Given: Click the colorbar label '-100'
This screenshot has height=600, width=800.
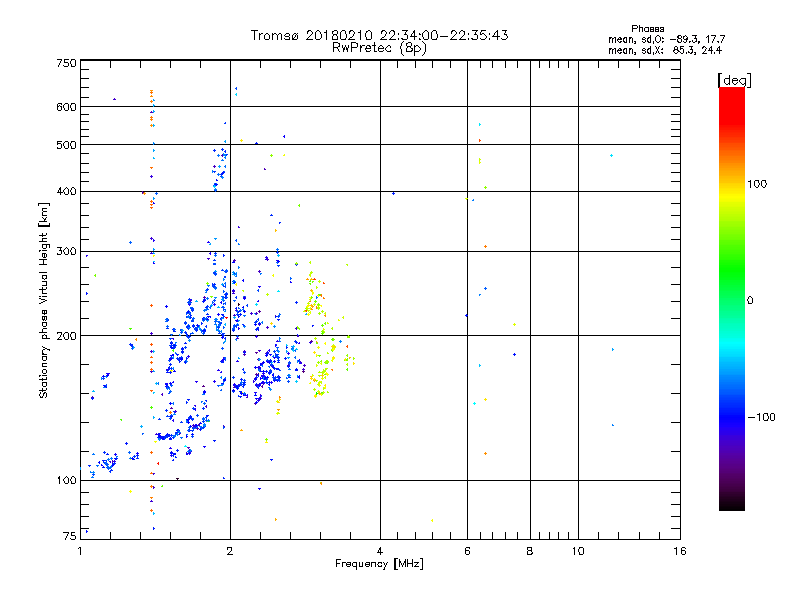Looking at the screenshot, I should click(x=761, y=417).
